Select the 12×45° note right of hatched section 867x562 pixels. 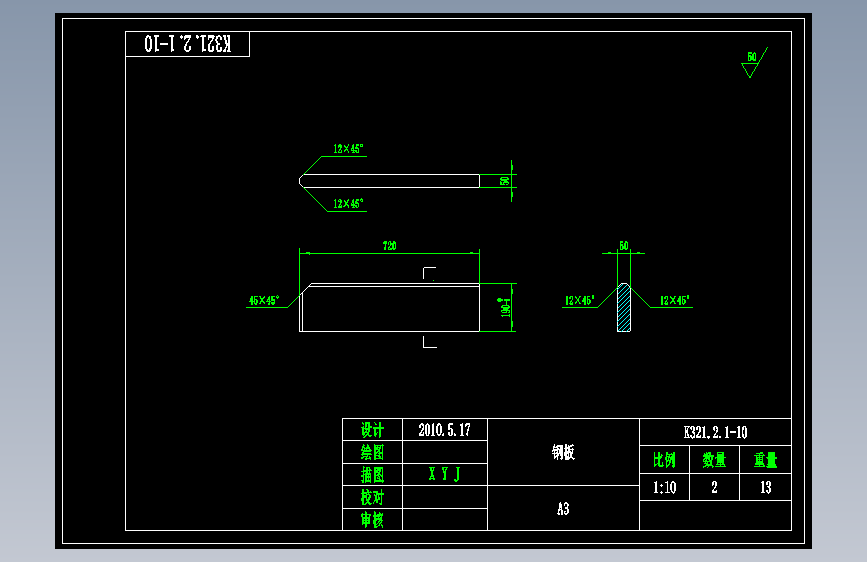(x=675, y=300)
